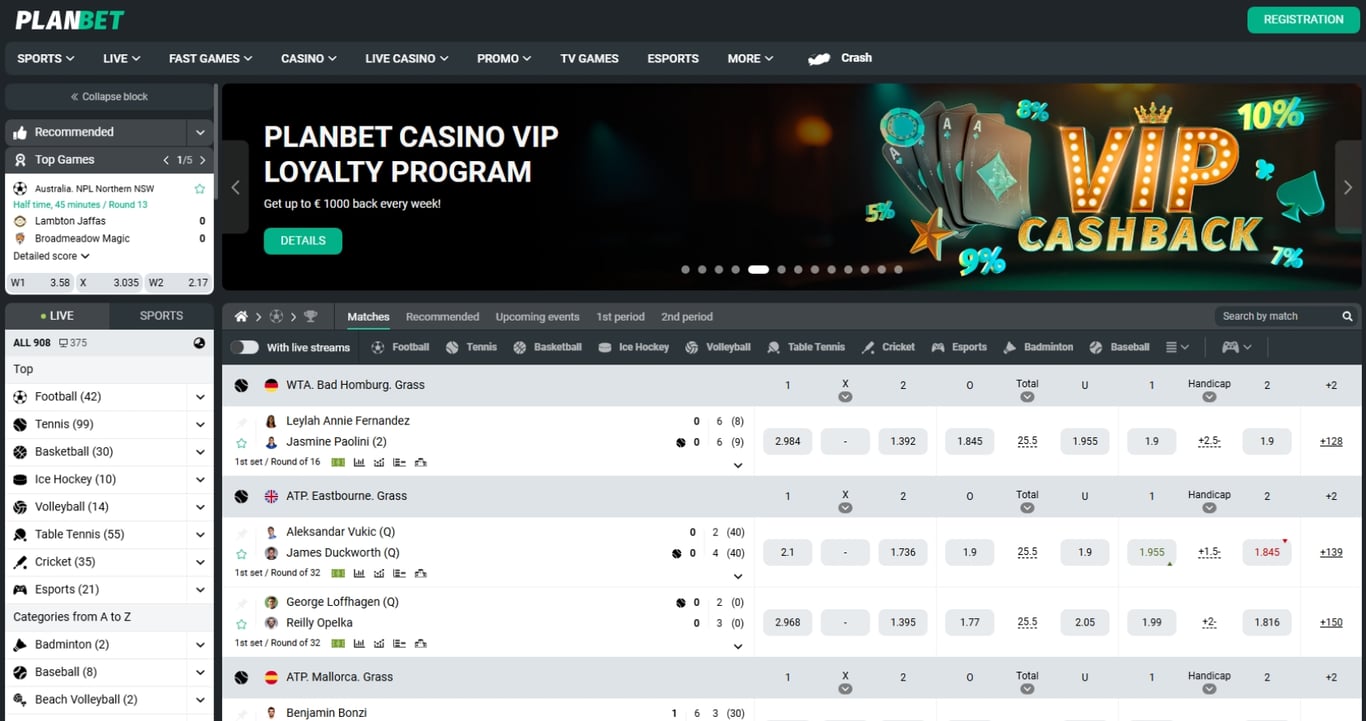Open the SPORTS dropdown in navigation bar
The height and width of the screenshot is (721, 1366).
pos(46,58)
